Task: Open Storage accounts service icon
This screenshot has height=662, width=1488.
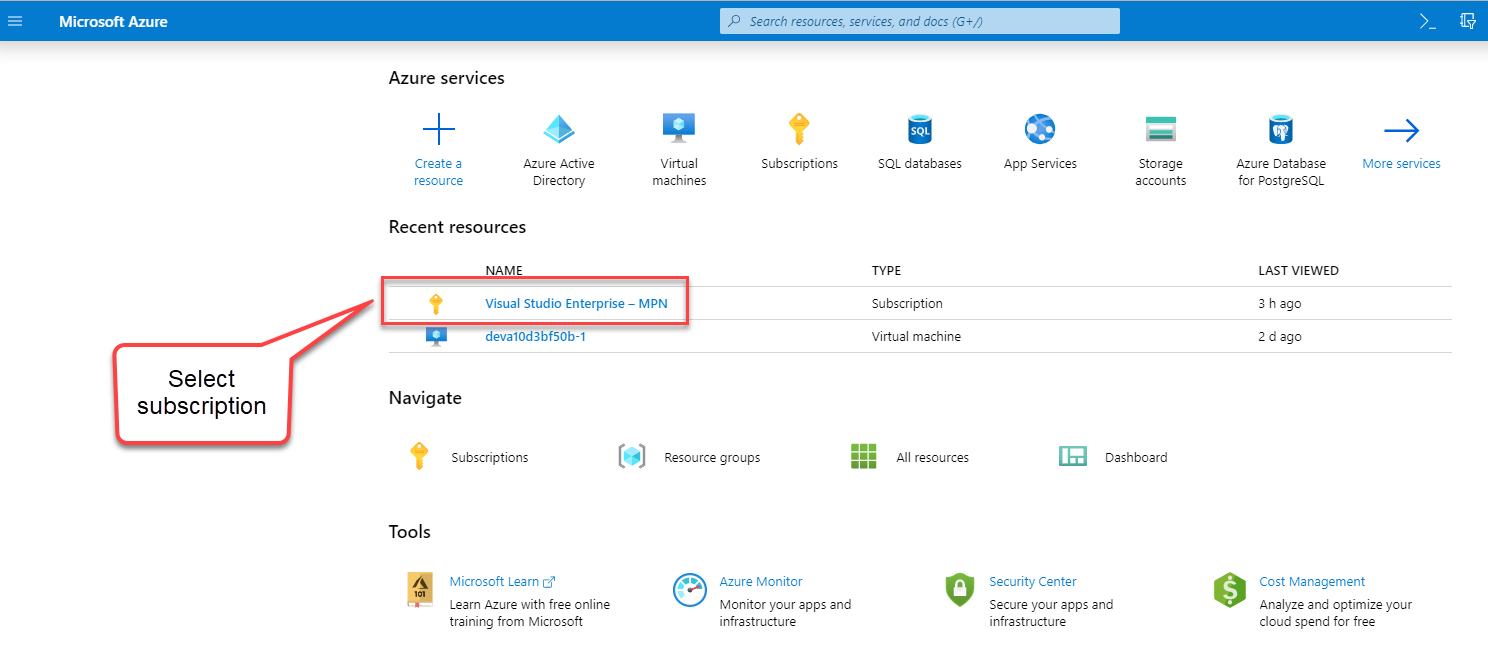Action: tap(1161, 129)
